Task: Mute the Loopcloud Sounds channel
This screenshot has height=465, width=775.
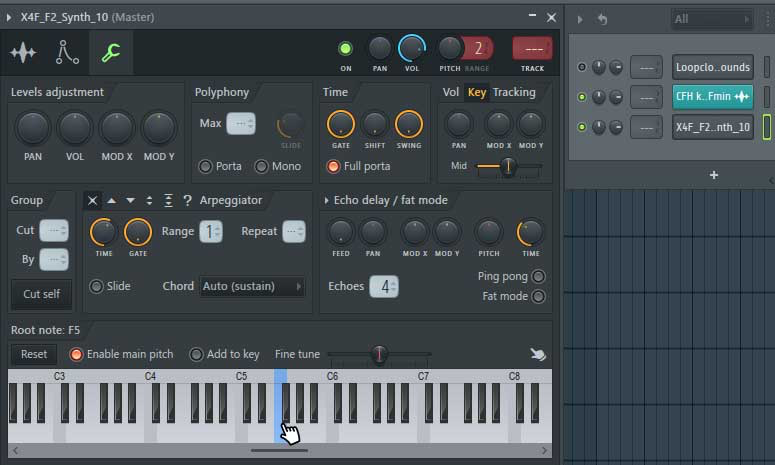Action: point(582,67)
